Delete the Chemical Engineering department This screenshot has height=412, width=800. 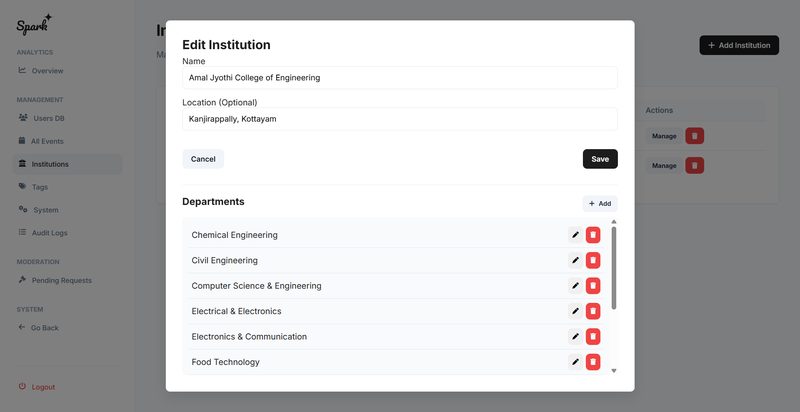tap(593, 235)
